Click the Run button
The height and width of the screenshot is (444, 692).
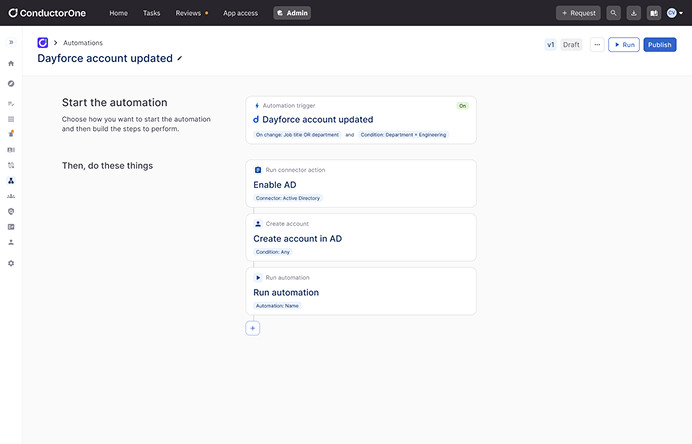(624, 45)
